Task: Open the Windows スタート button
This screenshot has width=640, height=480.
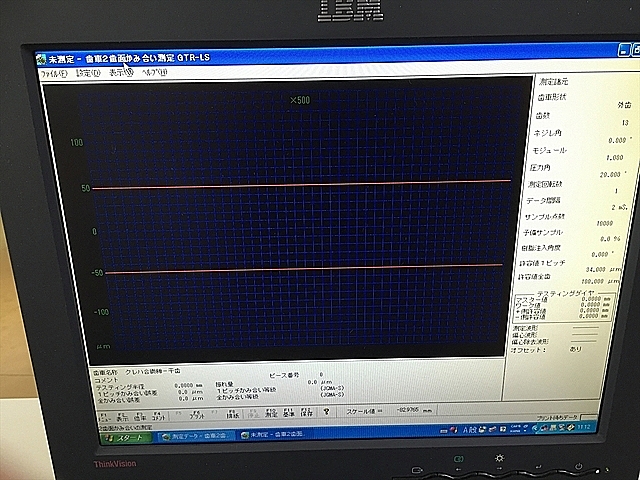Action: pyautogui.click(x=126, y=438)
